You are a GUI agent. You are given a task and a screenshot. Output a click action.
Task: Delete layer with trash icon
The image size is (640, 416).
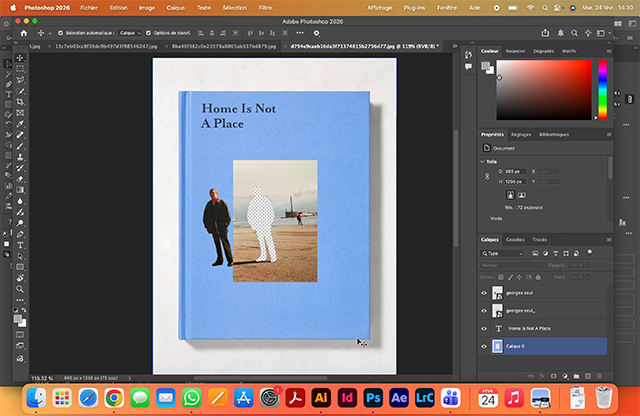(x=599, y=376)
